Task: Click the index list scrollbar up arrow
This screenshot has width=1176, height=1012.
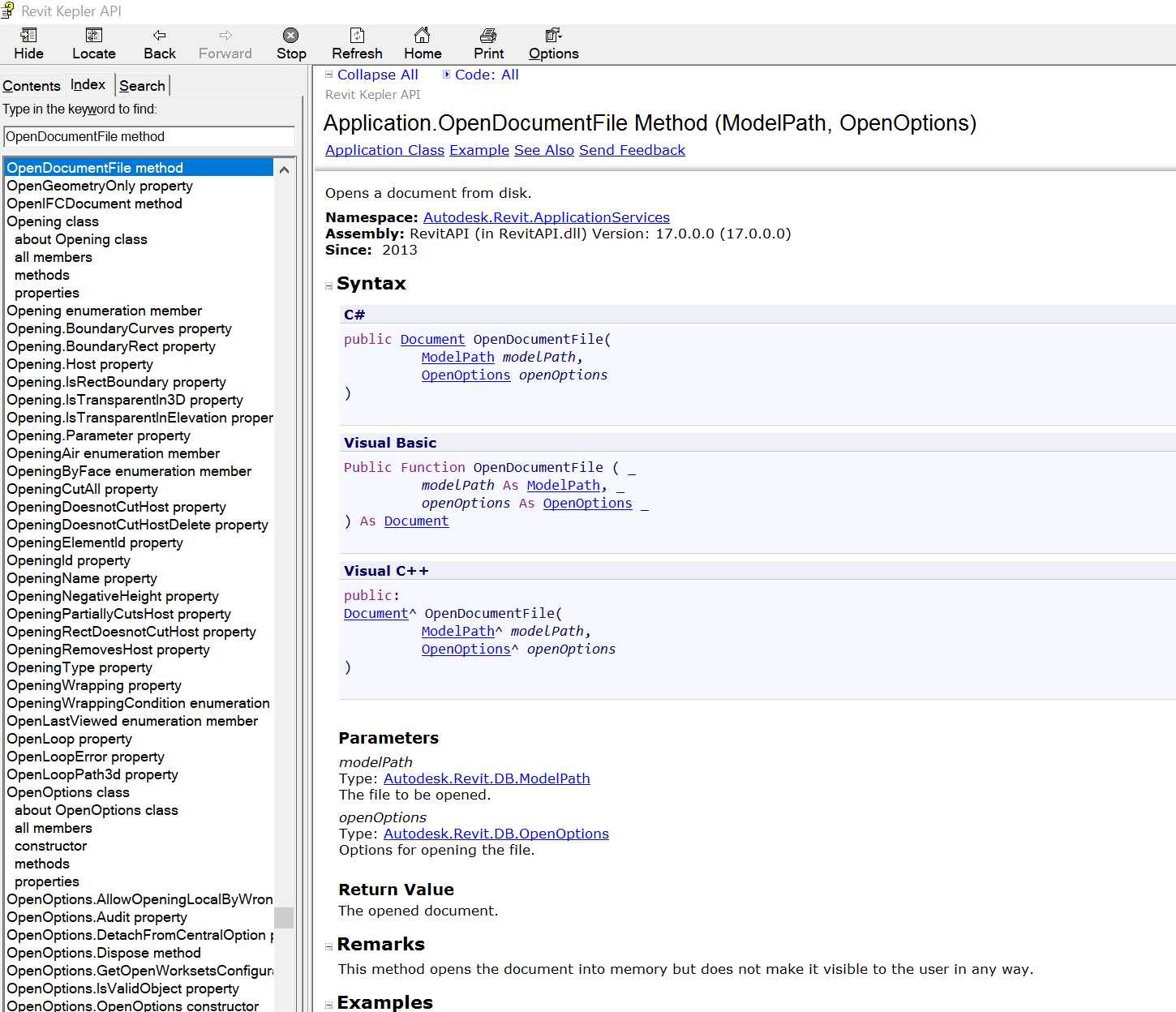Action: 284,169
